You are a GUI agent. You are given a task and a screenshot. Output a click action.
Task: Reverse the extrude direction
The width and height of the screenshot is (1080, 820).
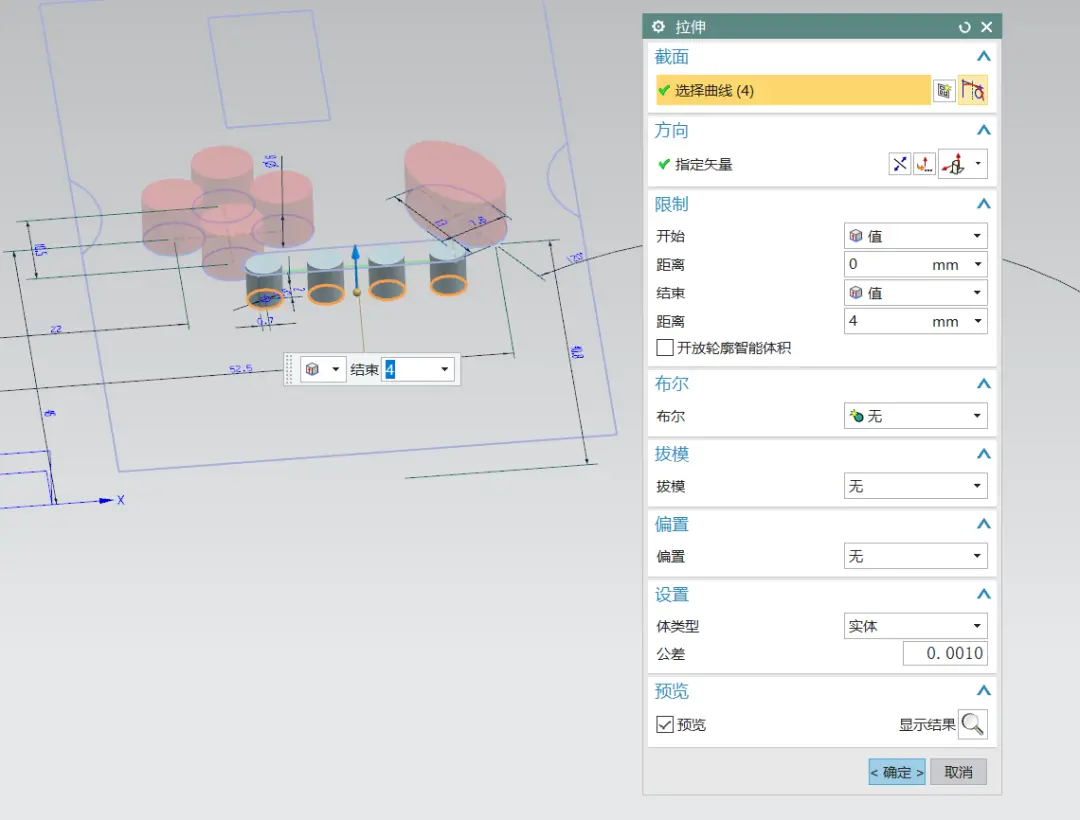tap(900, 165)
